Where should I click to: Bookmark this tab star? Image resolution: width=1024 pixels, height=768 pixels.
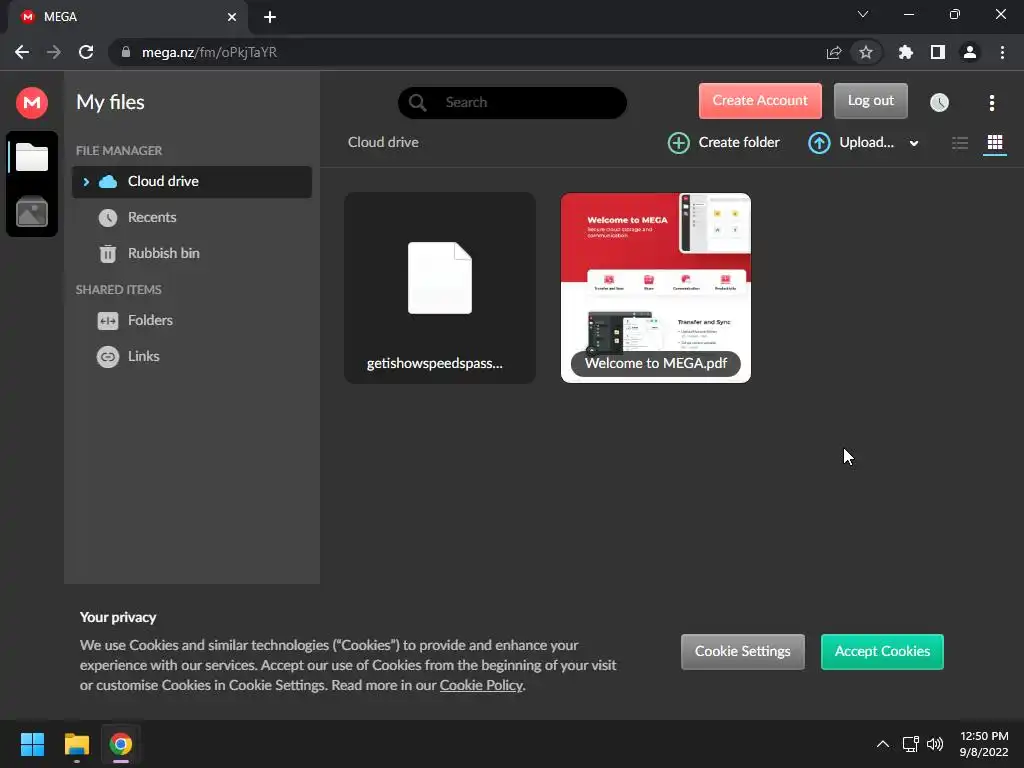coord(865,52)
